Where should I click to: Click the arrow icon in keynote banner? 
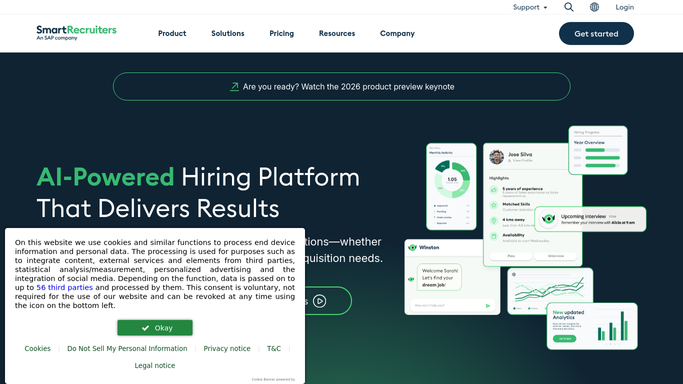(x=234, y=87)
